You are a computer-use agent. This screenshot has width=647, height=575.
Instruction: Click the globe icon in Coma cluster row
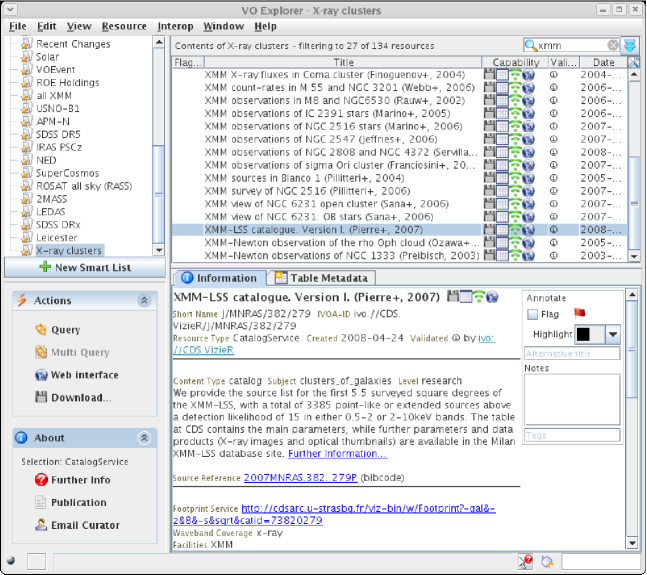529,75
